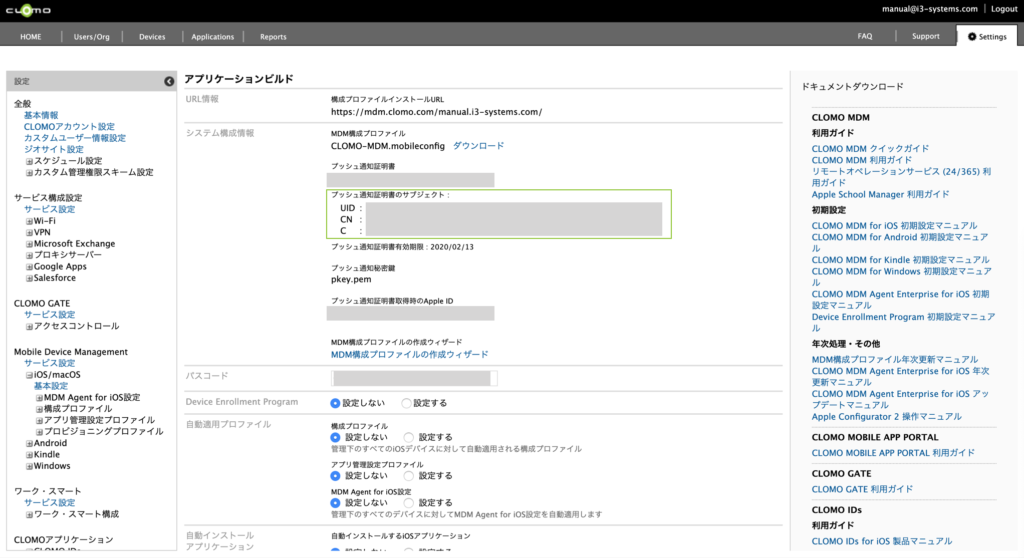Expand the Google Apps node
1024x558 pixels.
(29, 267)
